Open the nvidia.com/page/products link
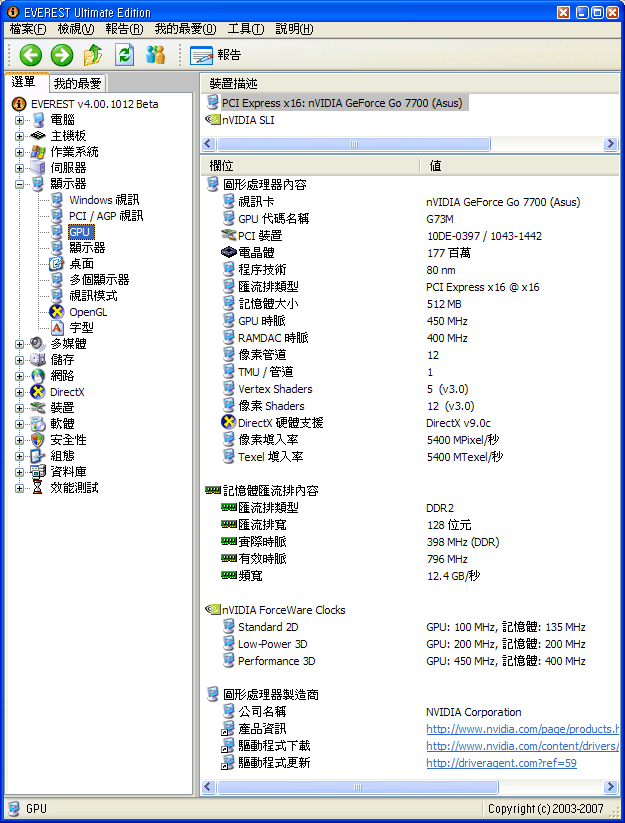This screenshot has height=823, width=625. point(522,729)
